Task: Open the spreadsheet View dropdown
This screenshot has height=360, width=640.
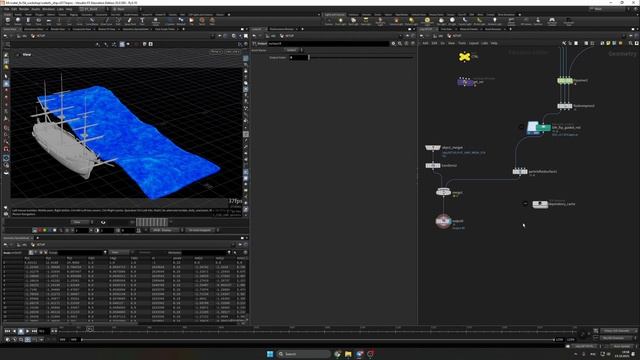Action: [120, 253]
